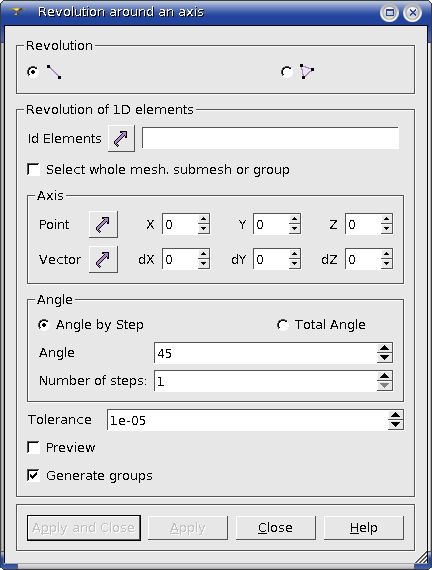Click the resize grip in dialog corner
Viewport: 432px width, 570px height.
point(423,559)
